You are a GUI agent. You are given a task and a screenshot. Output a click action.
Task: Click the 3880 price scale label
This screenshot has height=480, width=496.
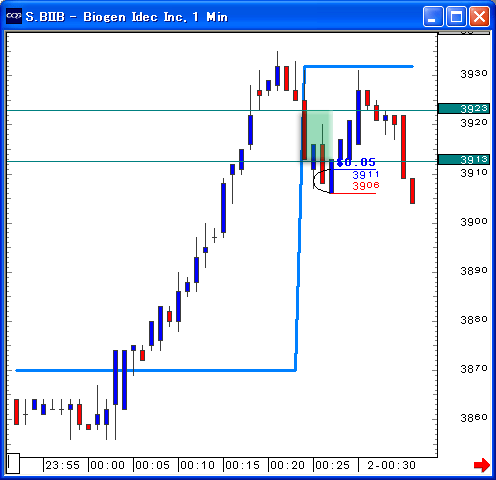coord(474,320)
